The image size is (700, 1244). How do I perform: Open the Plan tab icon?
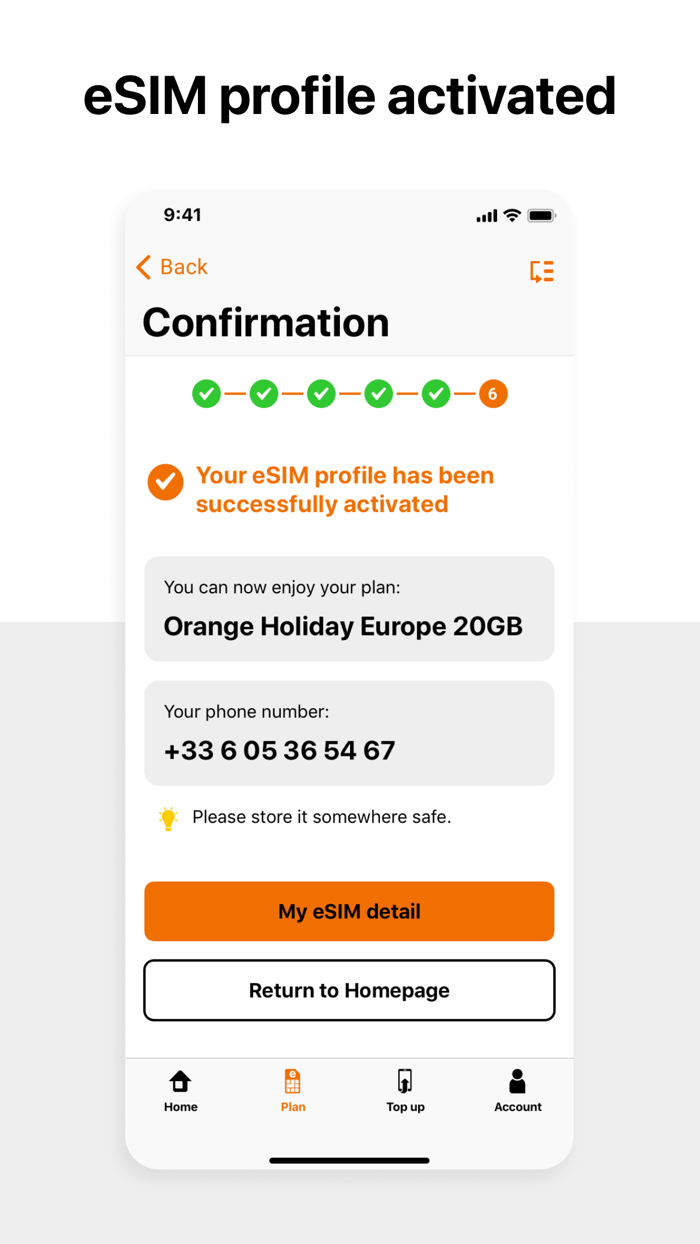(x=293, y=1081)
